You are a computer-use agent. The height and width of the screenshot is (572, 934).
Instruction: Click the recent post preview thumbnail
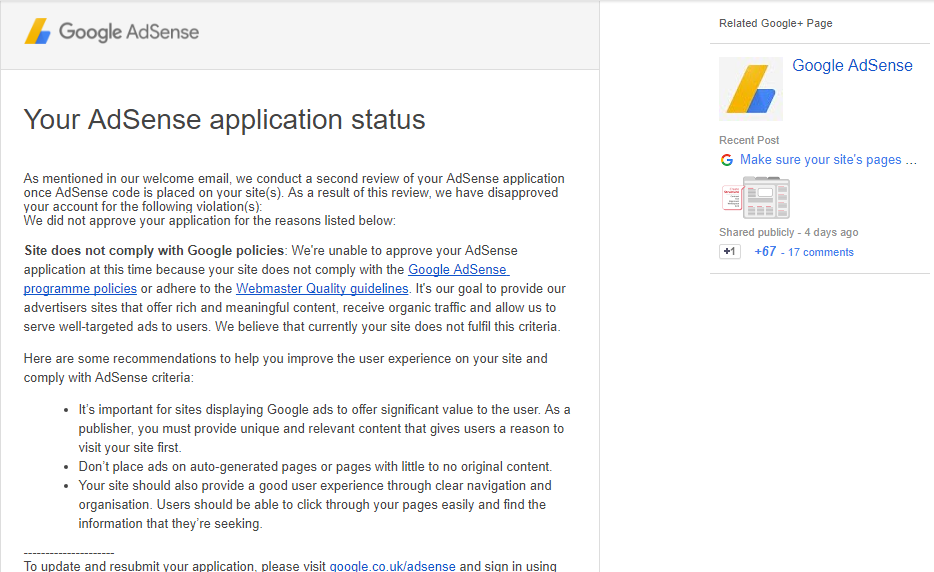[x=755, y=196]
